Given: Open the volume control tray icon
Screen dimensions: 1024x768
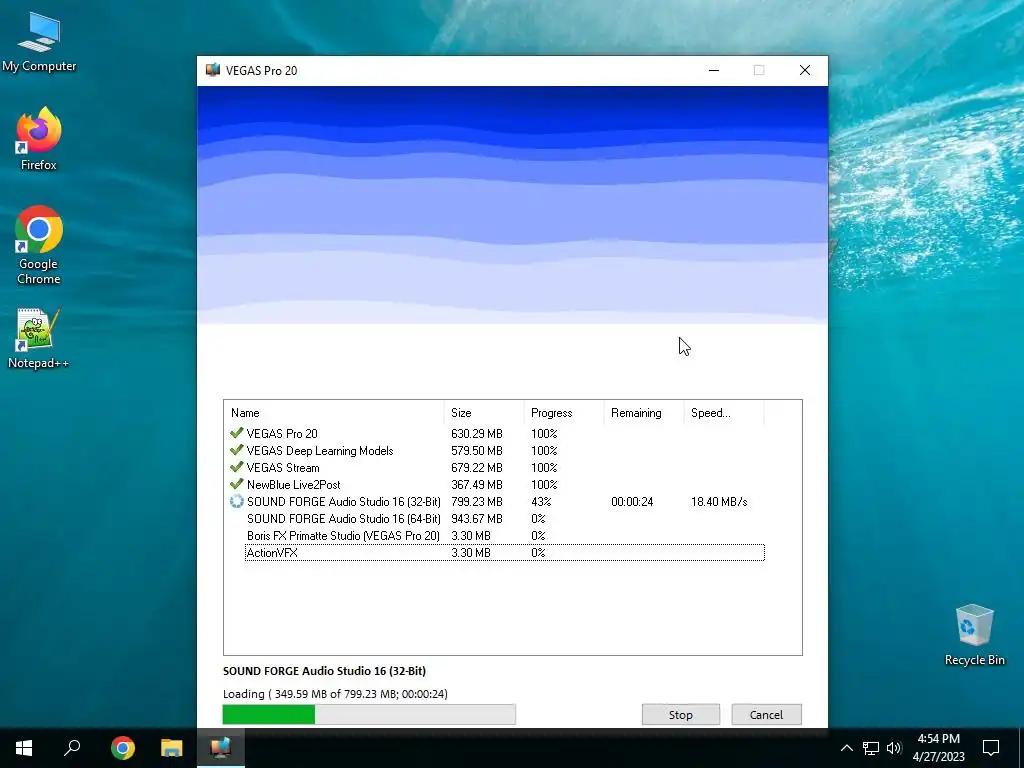Looking at the screenshot, I should point(894,748).
